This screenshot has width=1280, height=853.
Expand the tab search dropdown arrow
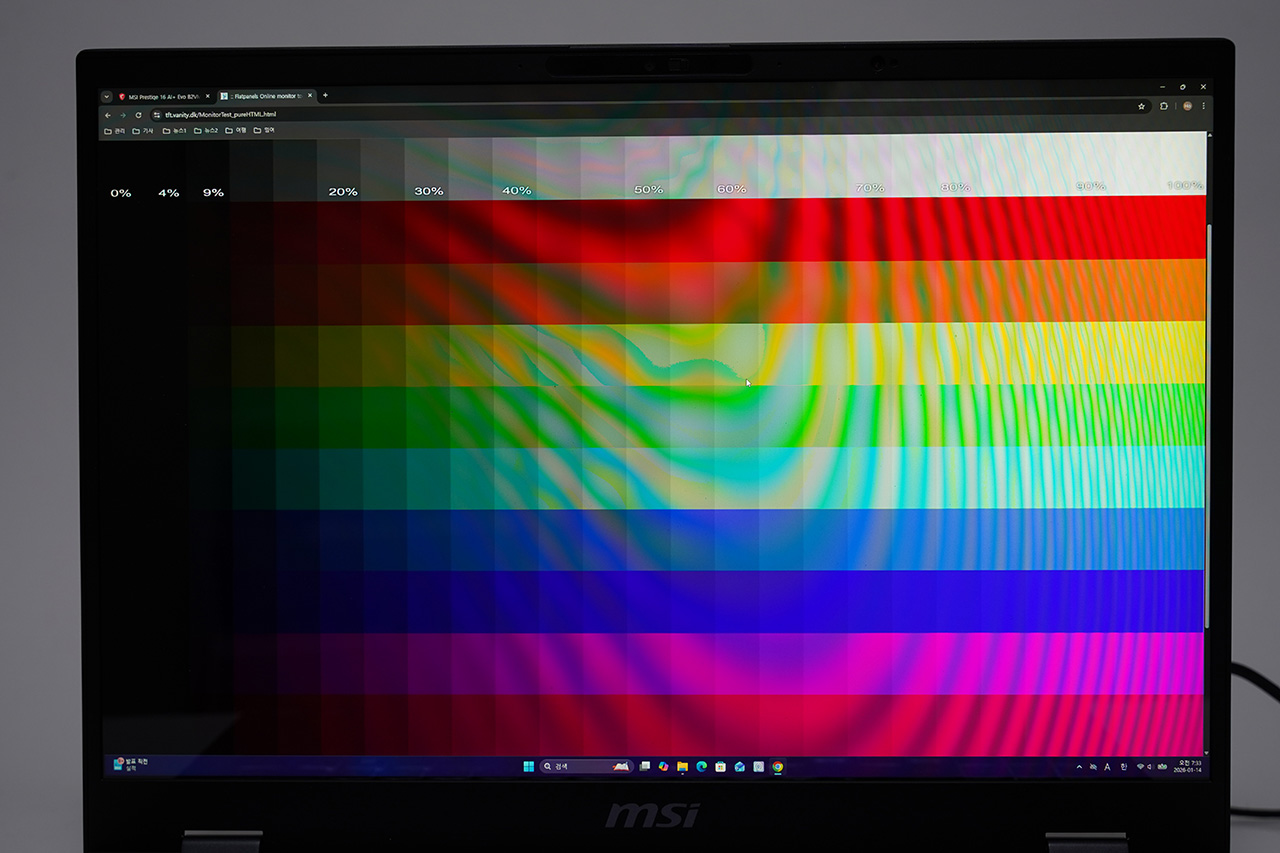[x=107, y=96]
